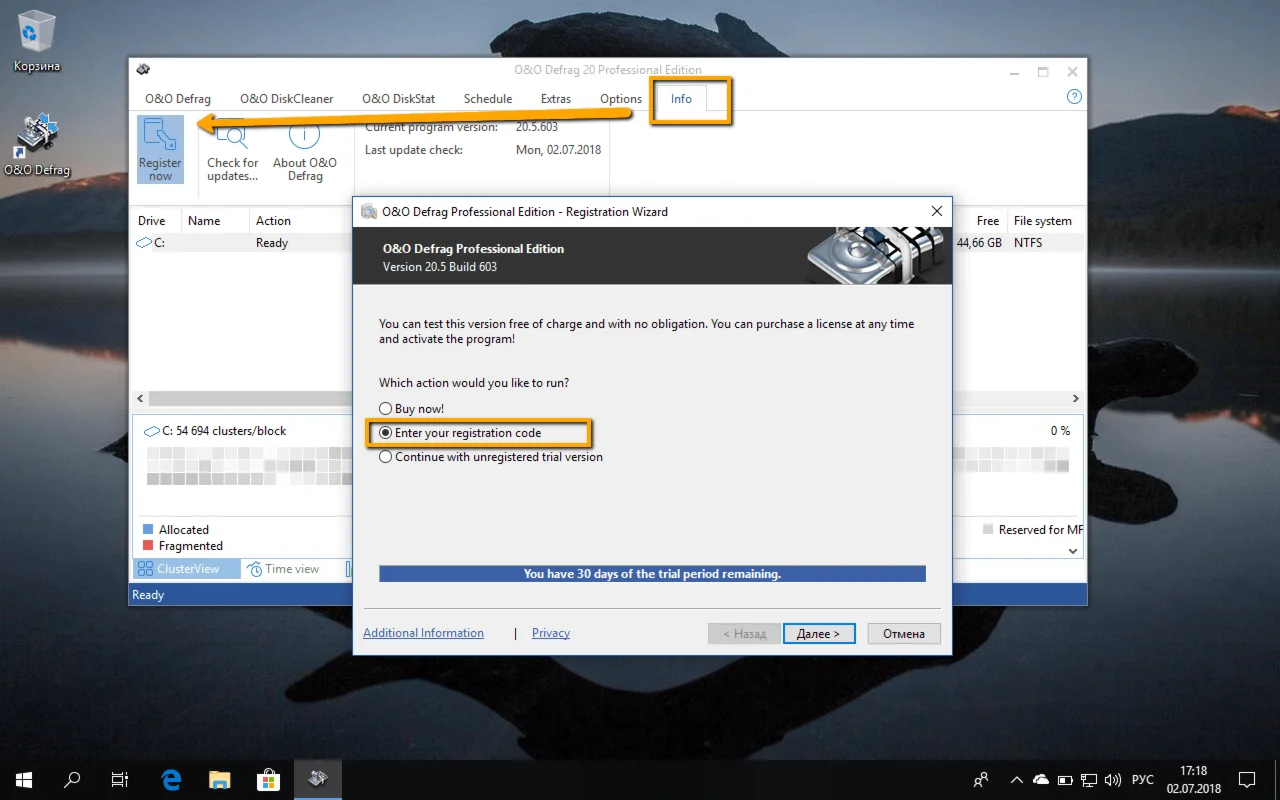Click the help question mark icon
Image resolution: width=1280 pixels, height=800 pixels.
pyautogui.click(x=1074, y=97)
